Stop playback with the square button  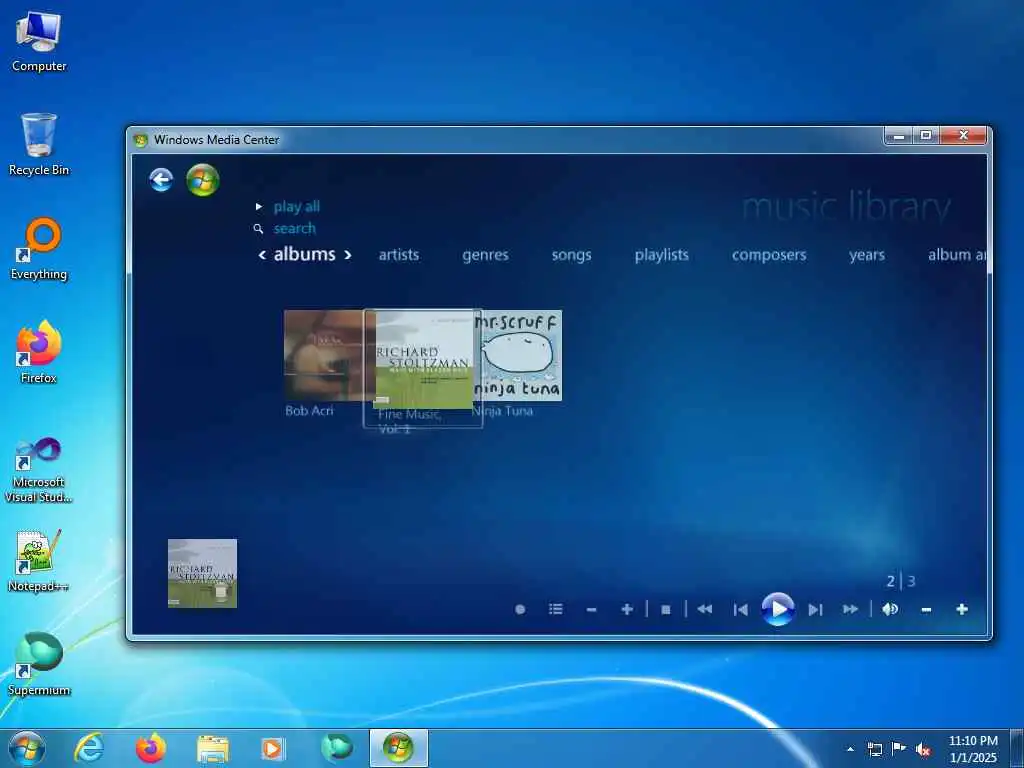pos(665,609)
